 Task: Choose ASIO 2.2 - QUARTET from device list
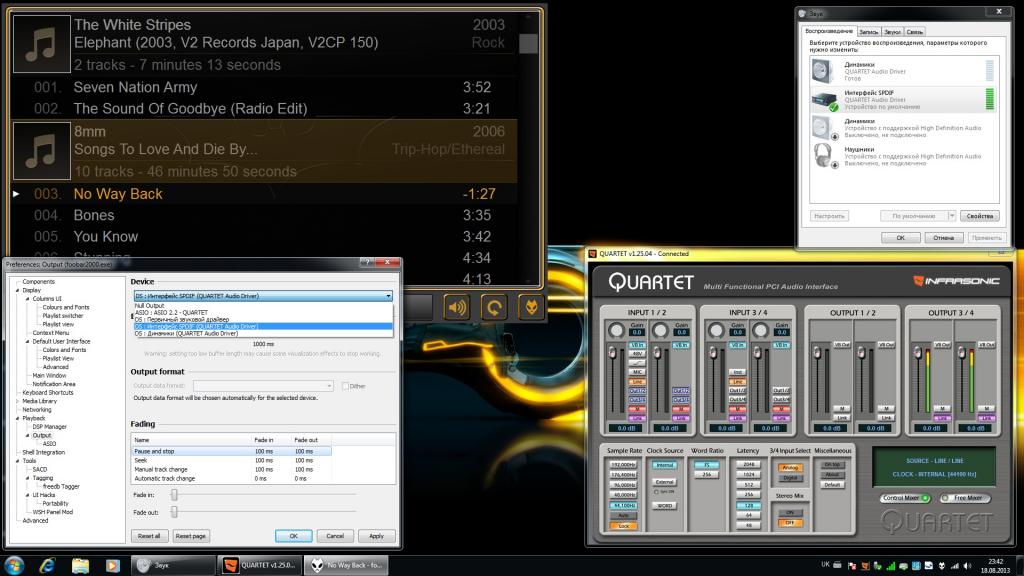click(x=171, y=312)
